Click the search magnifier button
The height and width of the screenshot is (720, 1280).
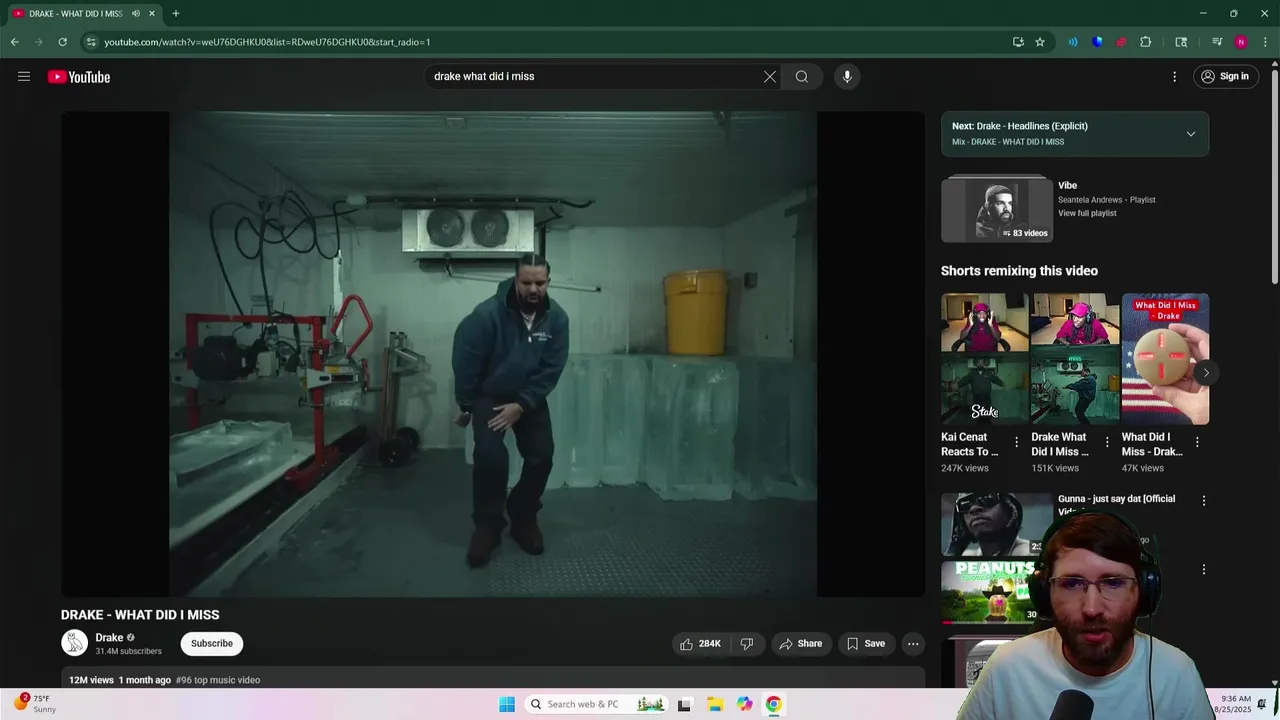pyautogui.click(x=802, y=76)
